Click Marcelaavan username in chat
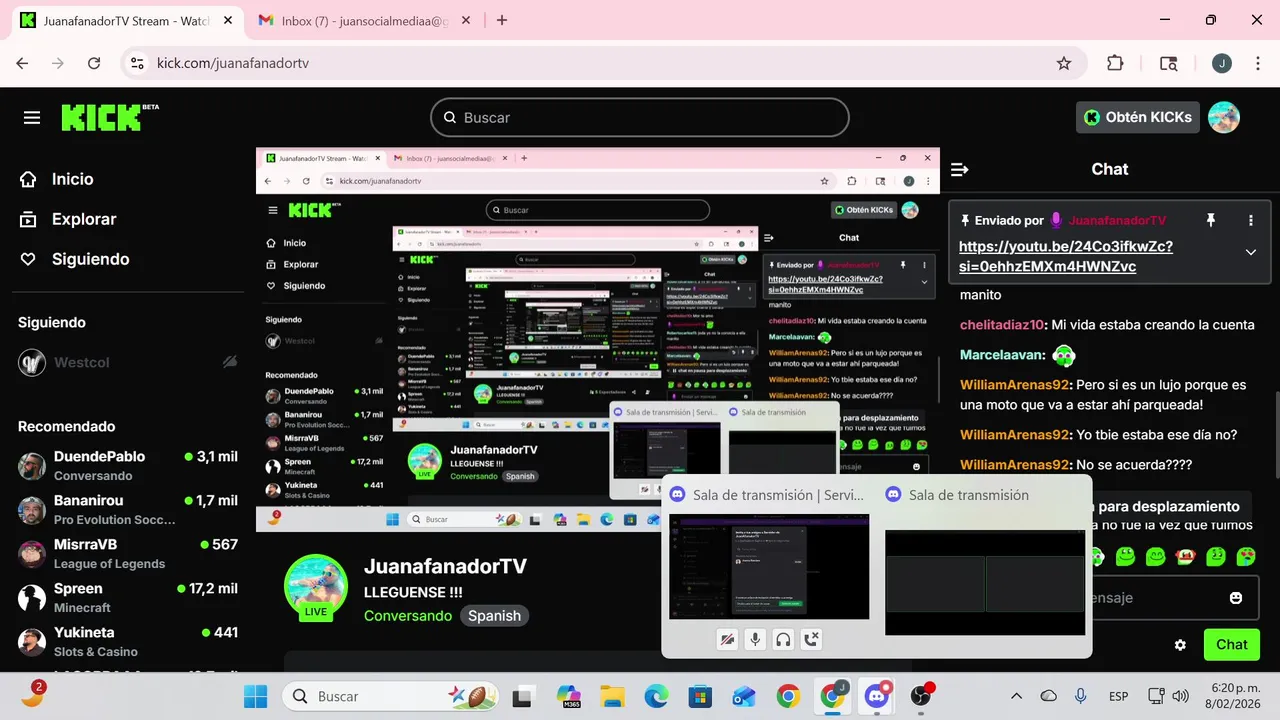 pyautogui.click(x=1002, y=355)
